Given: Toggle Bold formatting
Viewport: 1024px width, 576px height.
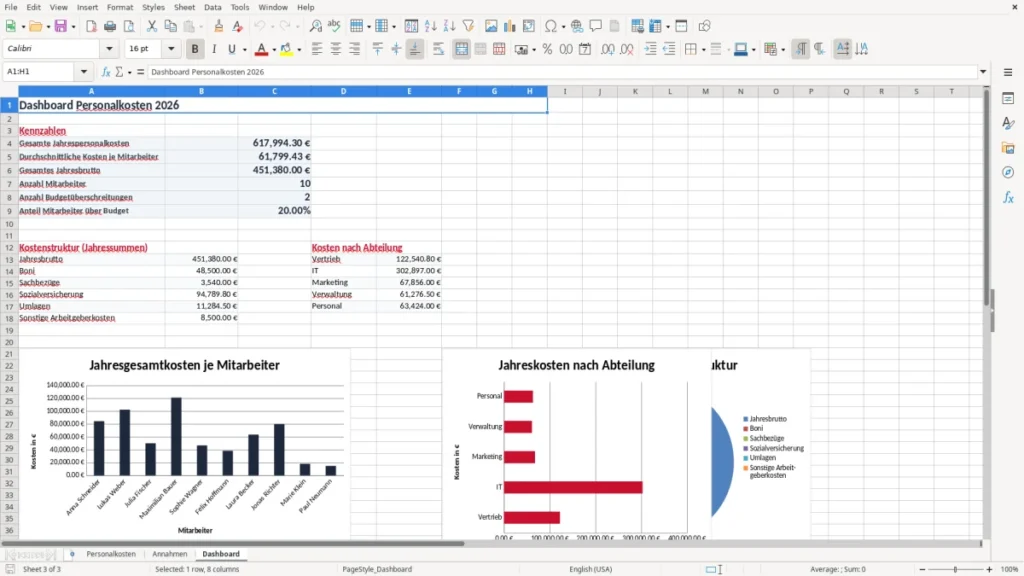Looking at the screenshot, I should click(195, 49).
